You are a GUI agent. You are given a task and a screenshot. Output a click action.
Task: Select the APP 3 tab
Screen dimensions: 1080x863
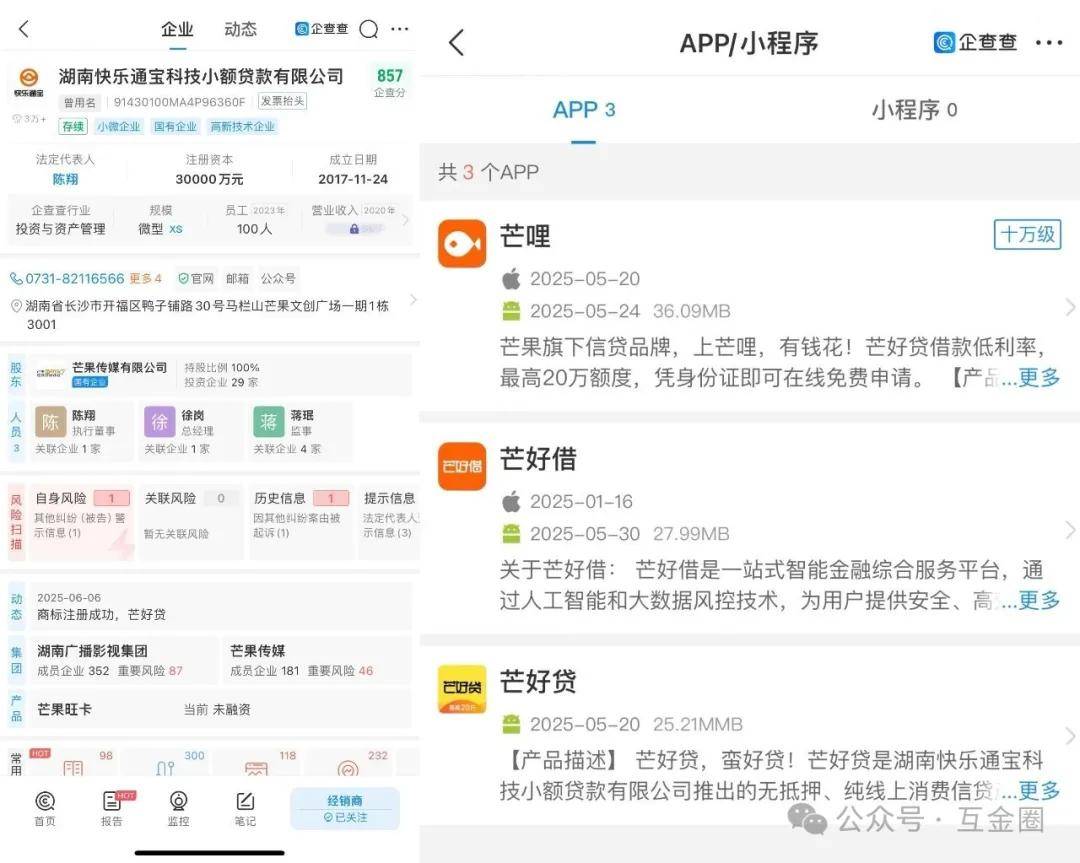coord(583,110)
